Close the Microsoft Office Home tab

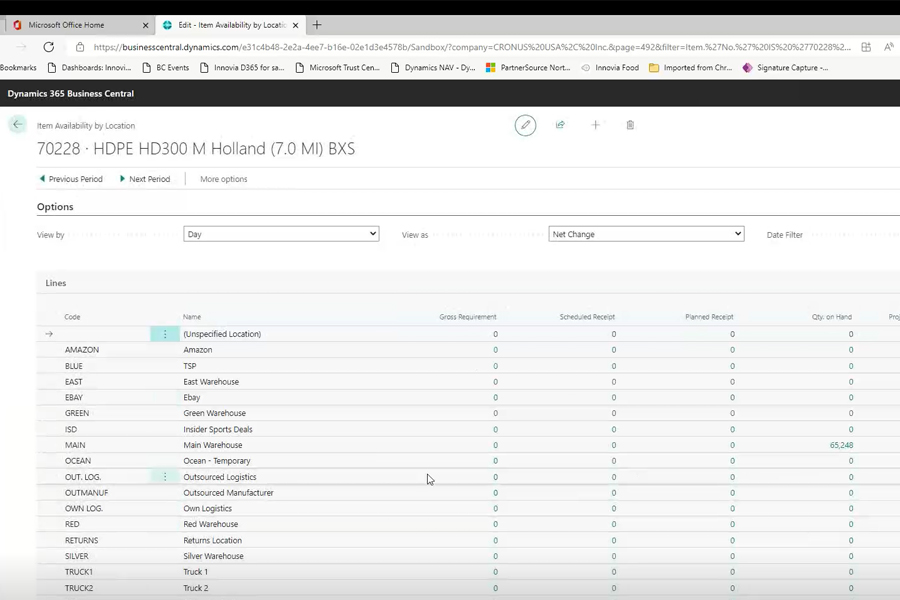coord(145,25)
